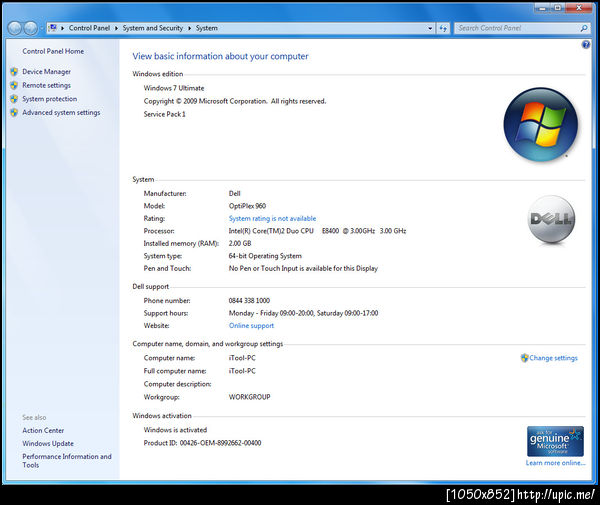
Task: Click the shield icon next to Device Manager
Action: tap(14, 72)
